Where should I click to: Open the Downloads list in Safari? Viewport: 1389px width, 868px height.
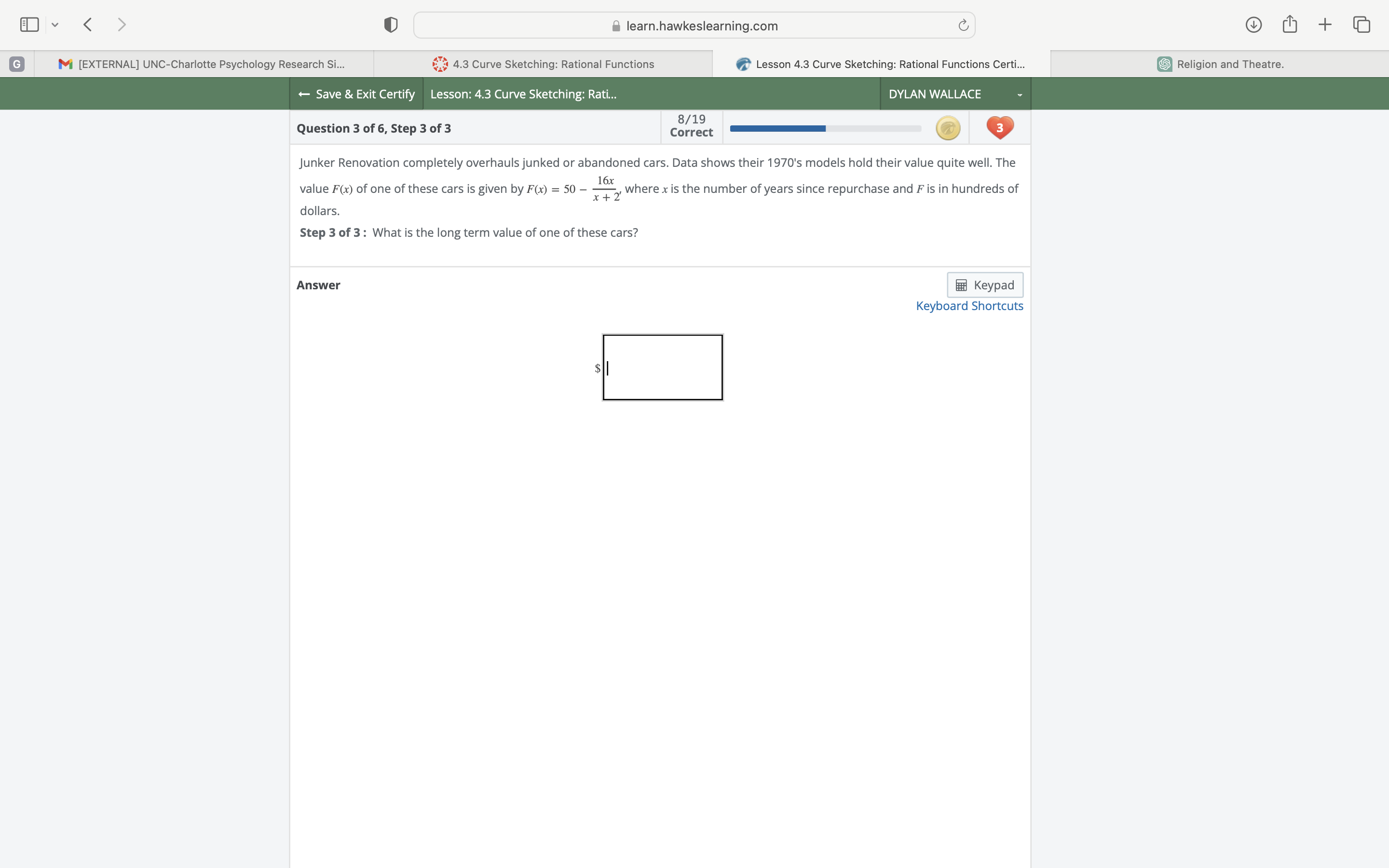coord(1253,24)
